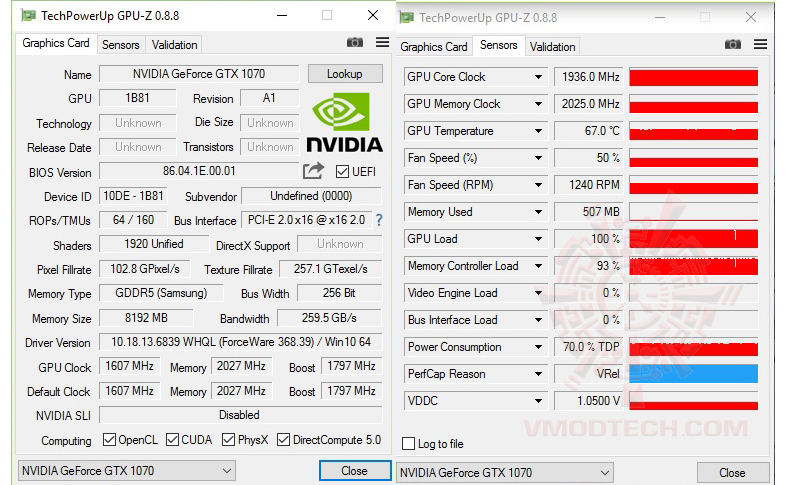Viewport: 800px width, 485px height.
Task: Open the Video Engine Load sensor dropdown
Action: (538, 293)
